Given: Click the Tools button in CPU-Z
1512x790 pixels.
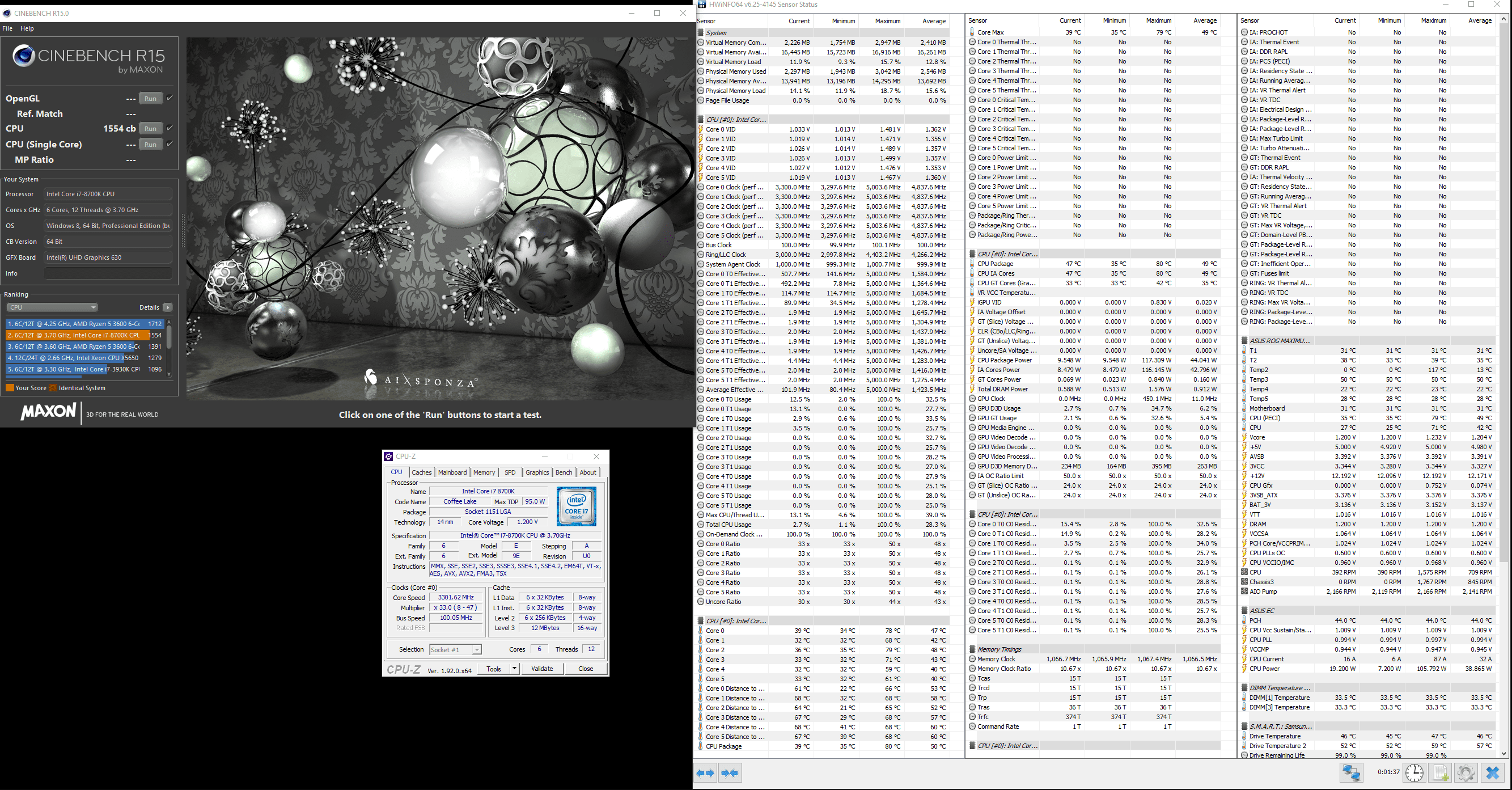Looking at the screenshot, I should point(494,669).
